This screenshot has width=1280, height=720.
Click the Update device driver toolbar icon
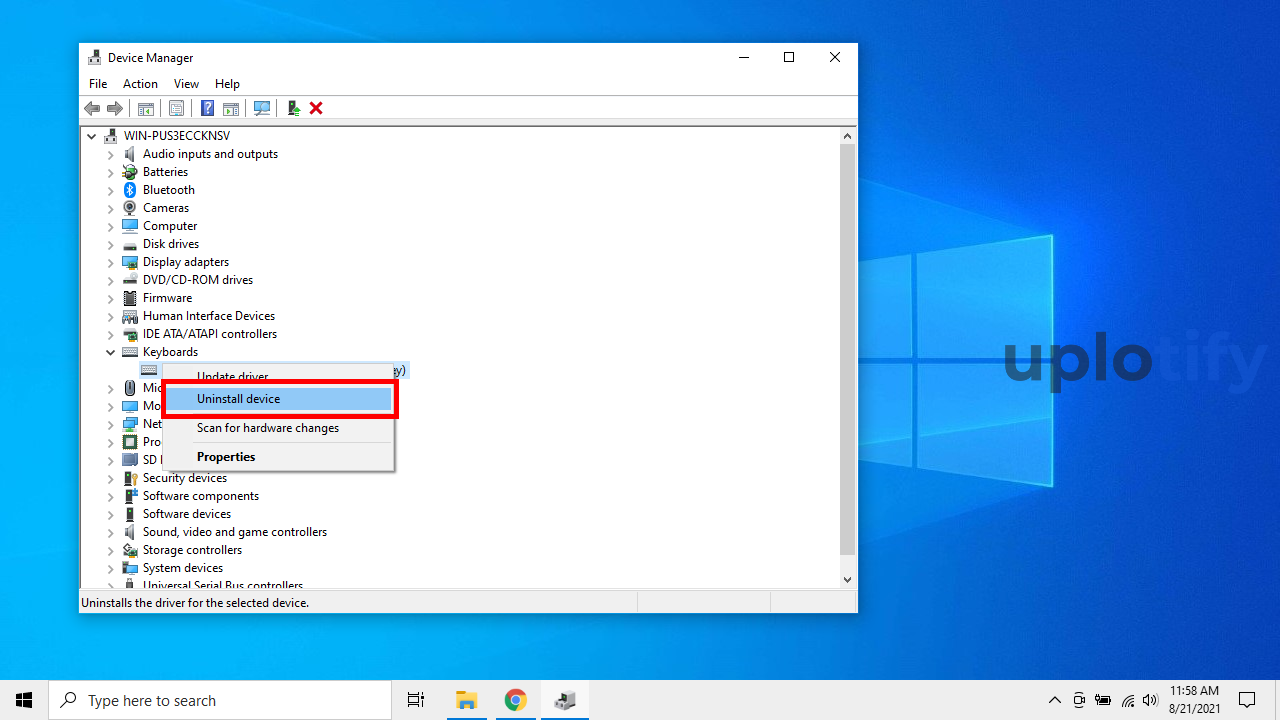click(293, 108)
